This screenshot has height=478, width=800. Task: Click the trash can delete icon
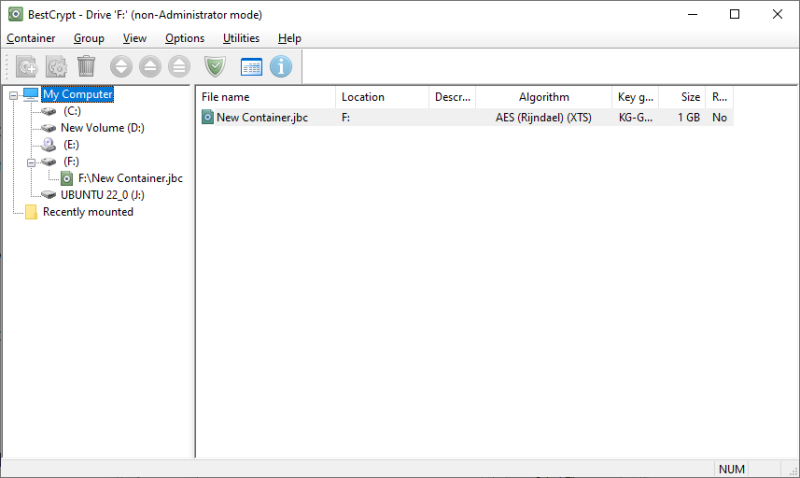pos(86,66)
